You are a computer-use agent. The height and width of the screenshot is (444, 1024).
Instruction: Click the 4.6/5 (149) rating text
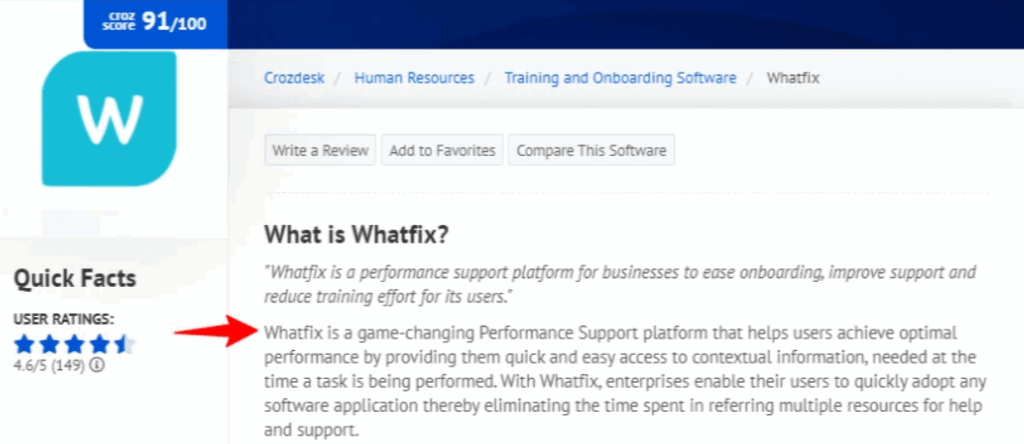click(x=50, y=366)
